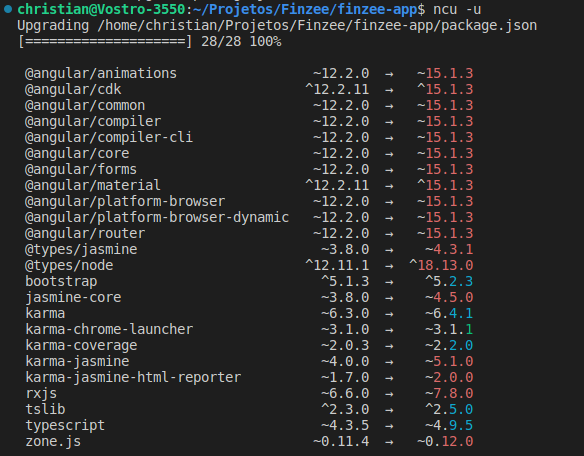Click old version ~0.11.4 for zone.js

(x=341, y=442)
